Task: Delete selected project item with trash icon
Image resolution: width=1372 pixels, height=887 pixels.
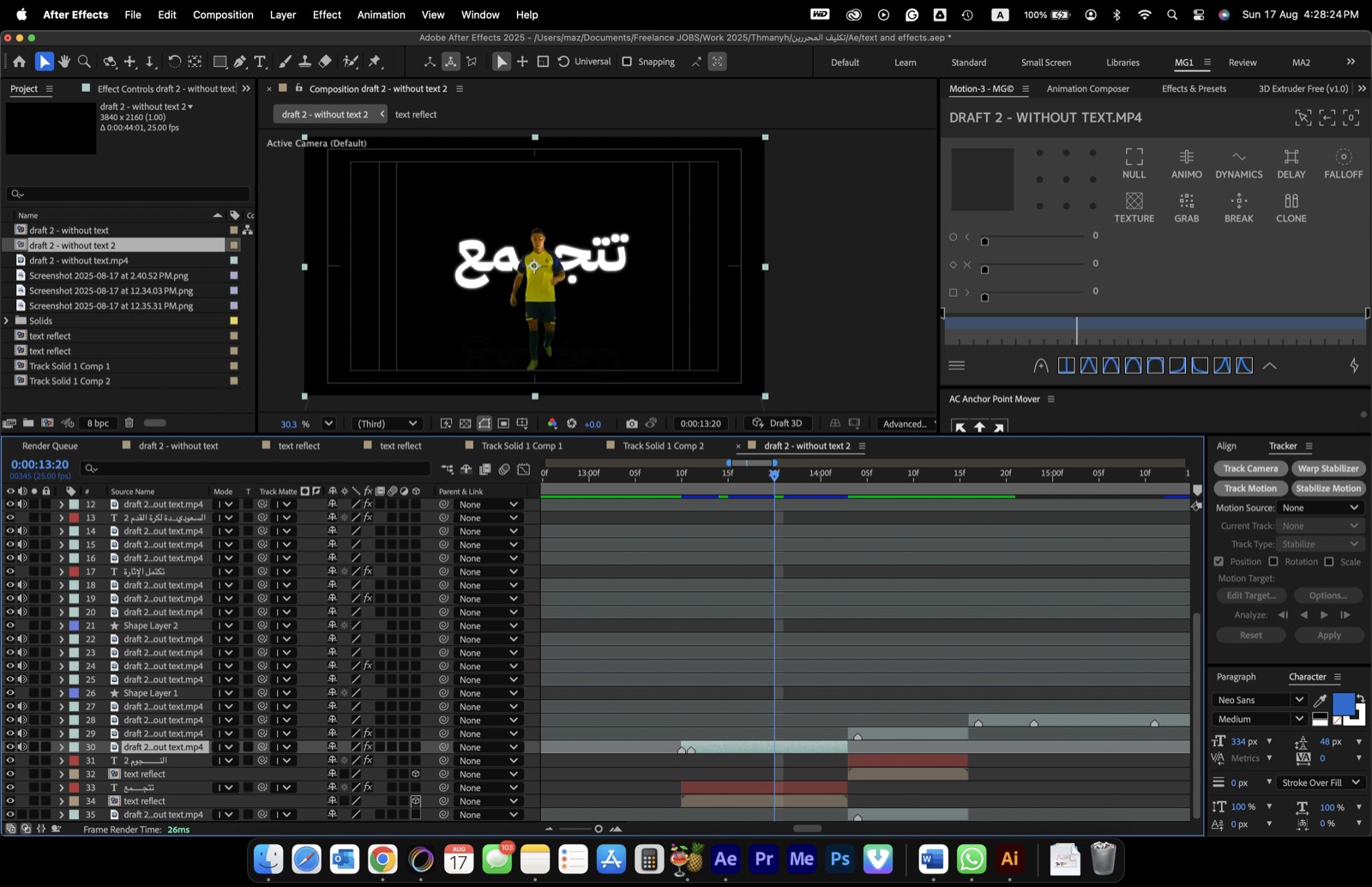Action: pyautogui.click(x=129, y=423)
